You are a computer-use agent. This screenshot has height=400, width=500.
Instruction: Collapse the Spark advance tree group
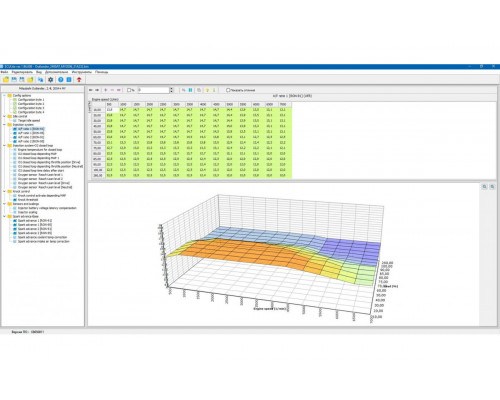[x=4, y=216]
